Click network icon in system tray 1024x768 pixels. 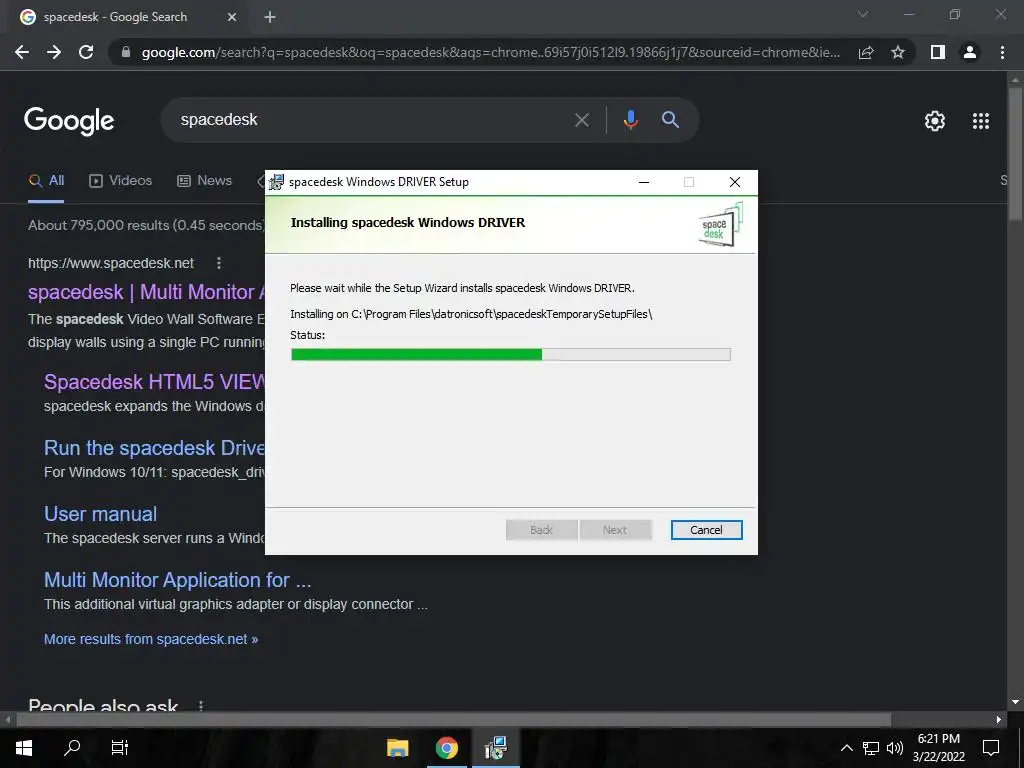click(x=871, y=748)
